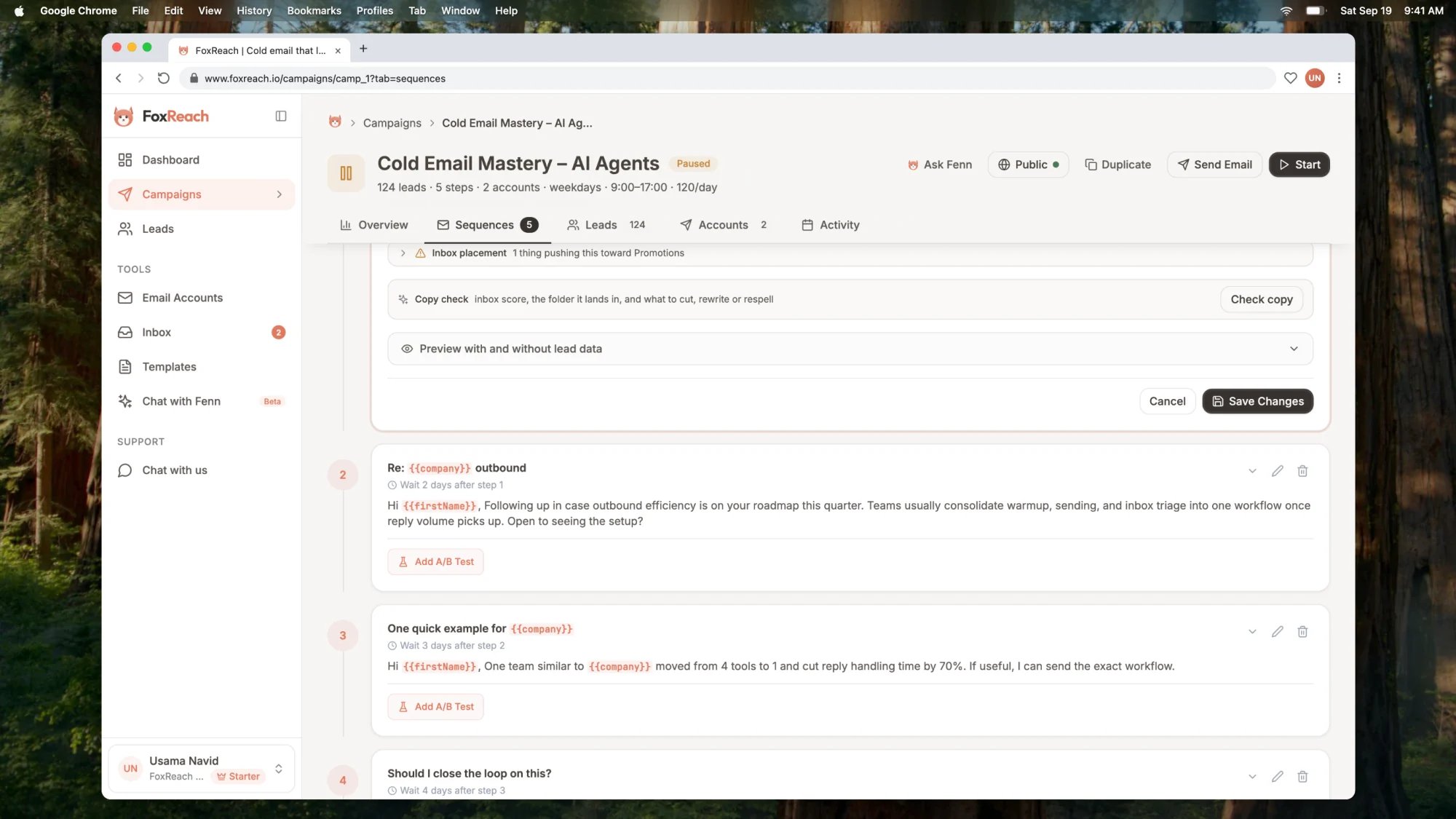The height and width of the screenshot is (819, 1456).
Task: Collapse step 2 with its chevron
Action: (x=1252, y=471)
